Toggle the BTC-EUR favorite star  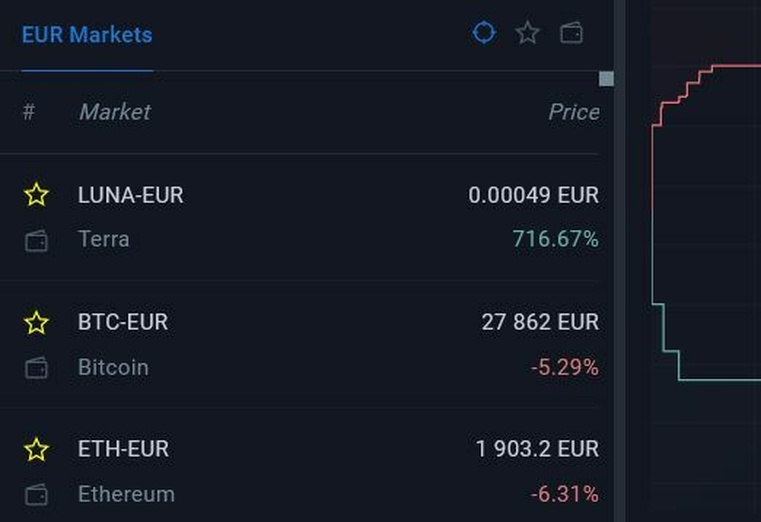36,323
